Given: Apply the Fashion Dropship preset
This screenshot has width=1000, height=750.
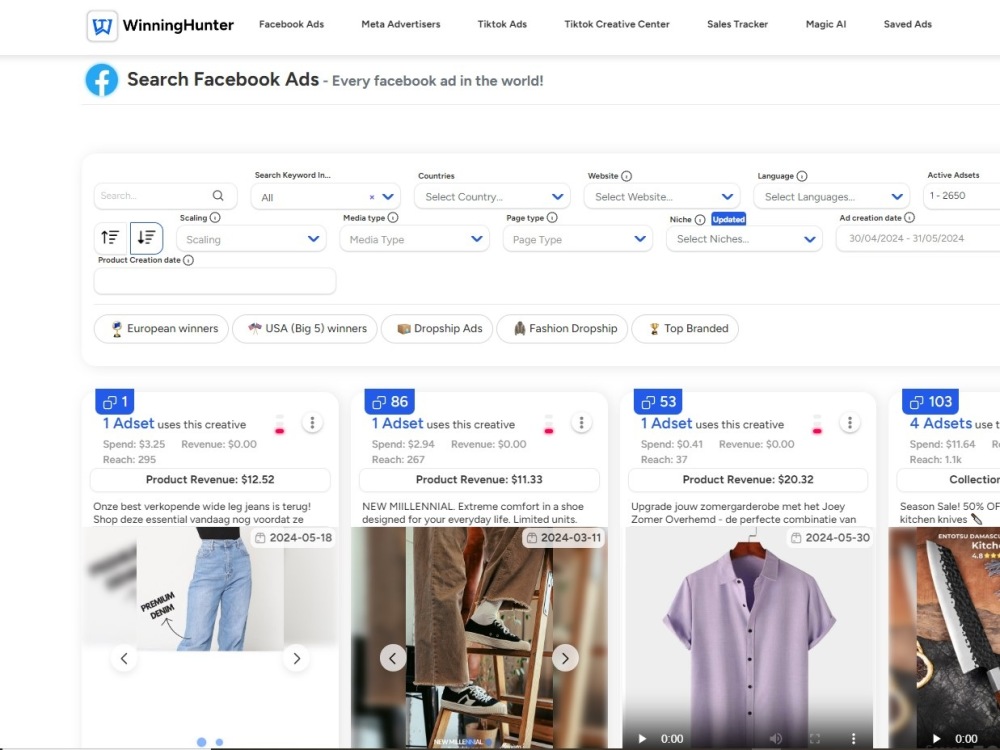Looking at the screenshot, I should 562,328.
